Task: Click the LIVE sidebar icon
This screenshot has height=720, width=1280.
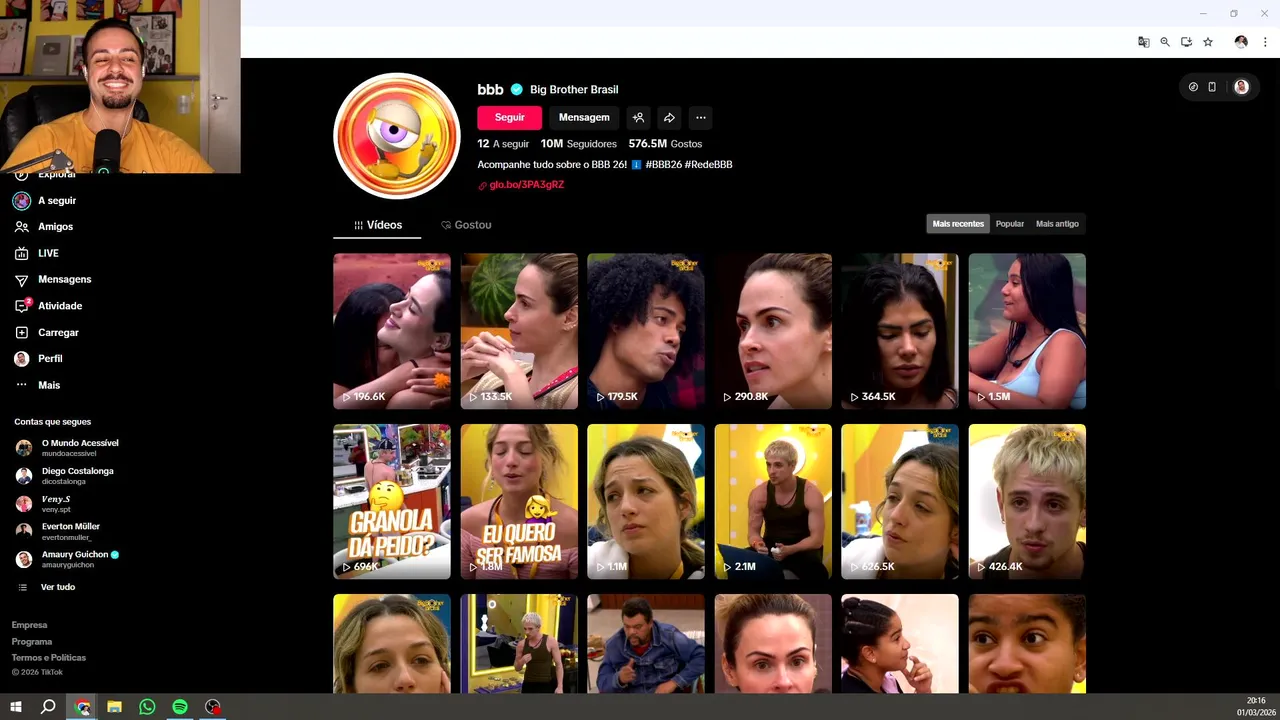Action: coord(21,253)
